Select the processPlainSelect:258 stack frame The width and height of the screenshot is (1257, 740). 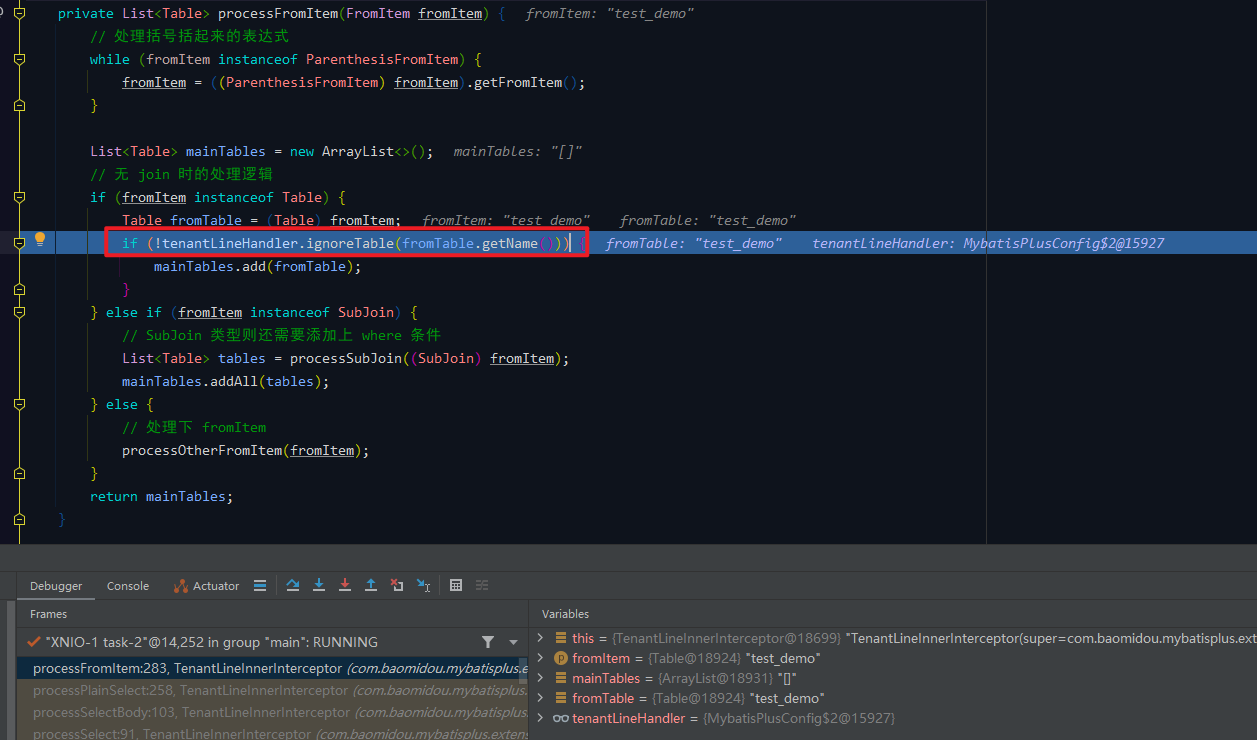(272, 690)
